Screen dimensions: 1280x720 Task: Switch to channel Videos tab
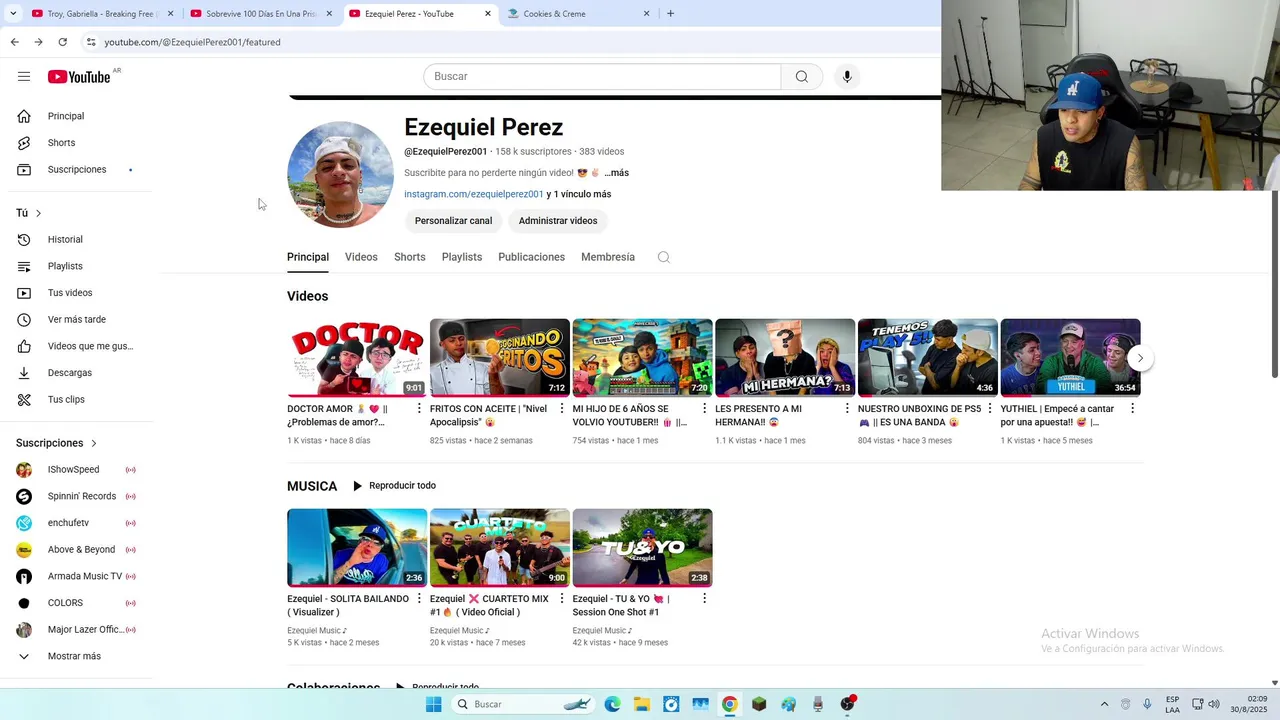[361, 257]
